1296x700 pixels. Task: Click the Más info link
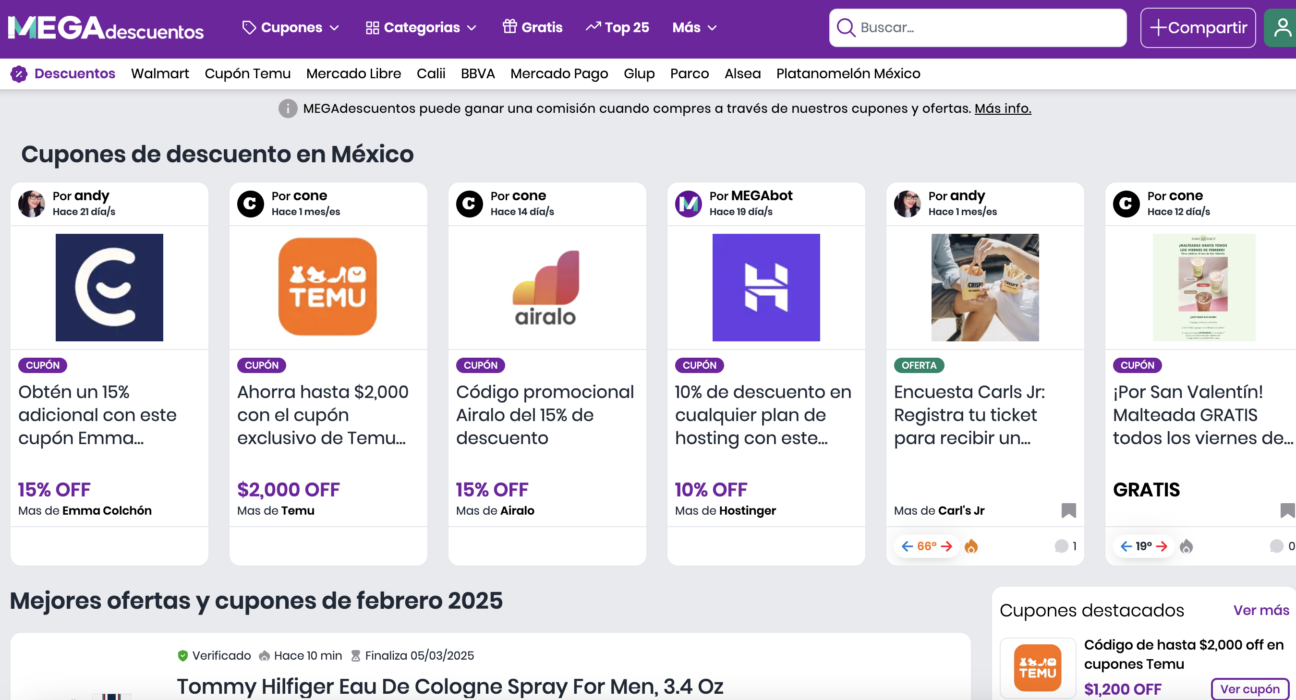pos(1003,108)
